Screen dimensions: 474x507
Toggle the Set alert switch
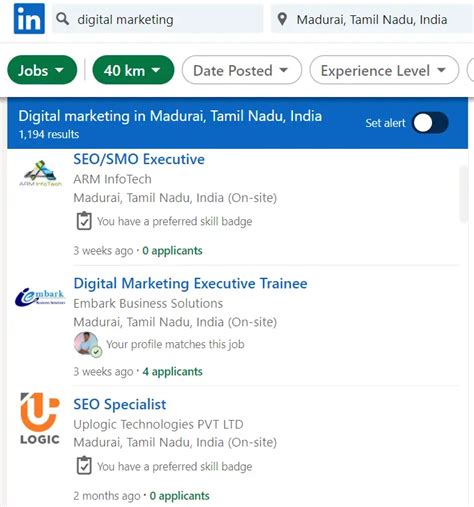(x=430, y=123)
